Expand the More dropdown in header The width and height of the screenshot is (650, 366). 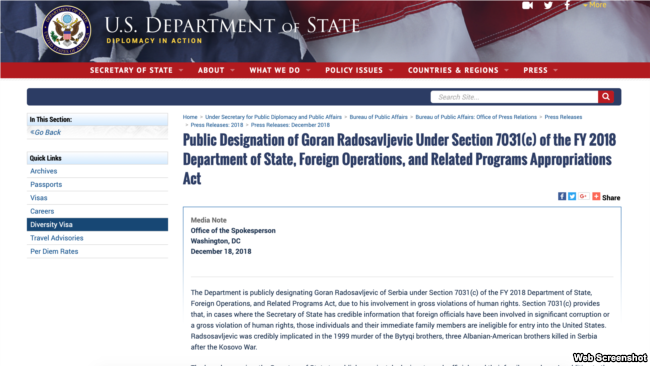pos(595,5)
